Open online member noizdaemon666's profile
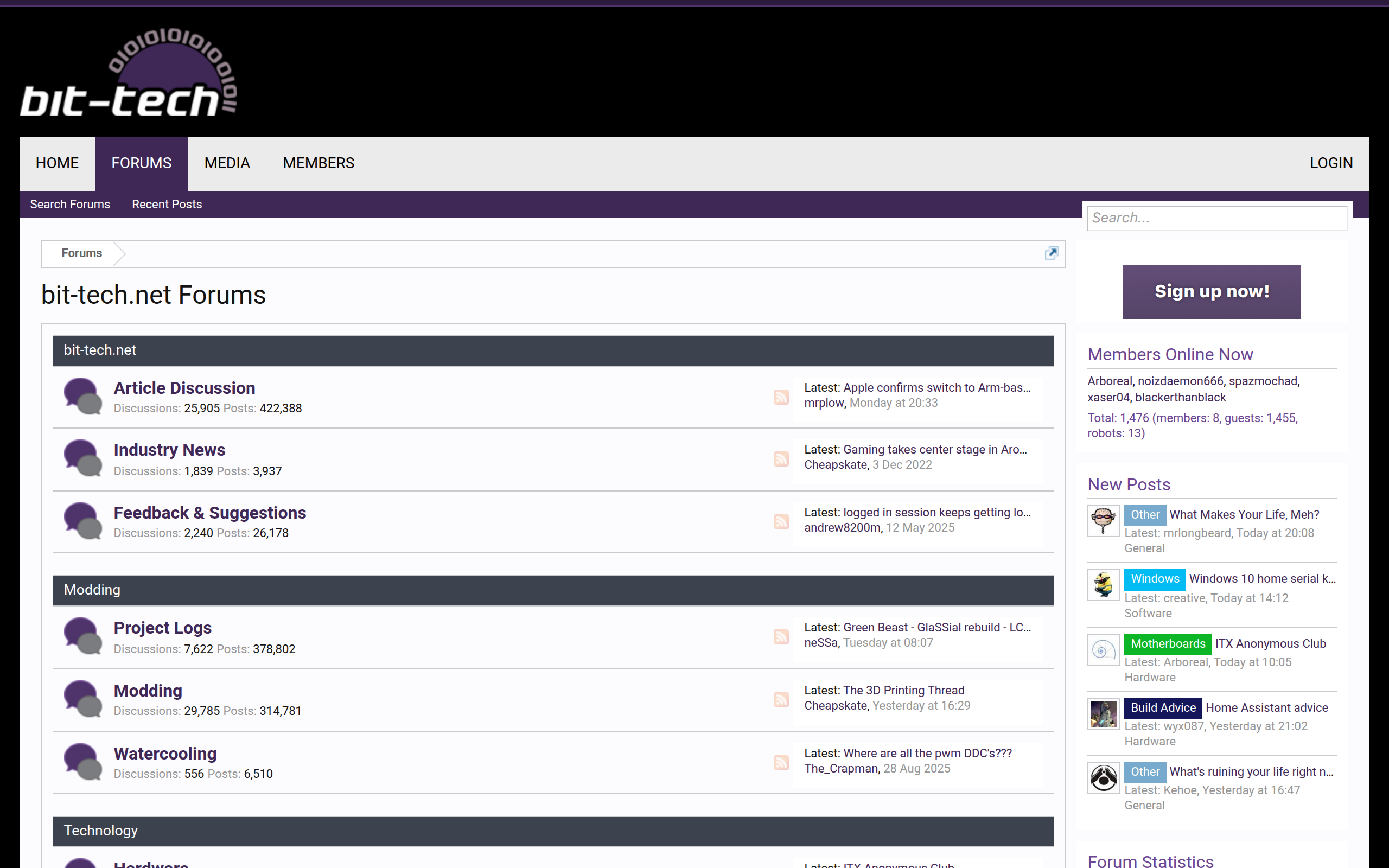 coord(1180,381)
